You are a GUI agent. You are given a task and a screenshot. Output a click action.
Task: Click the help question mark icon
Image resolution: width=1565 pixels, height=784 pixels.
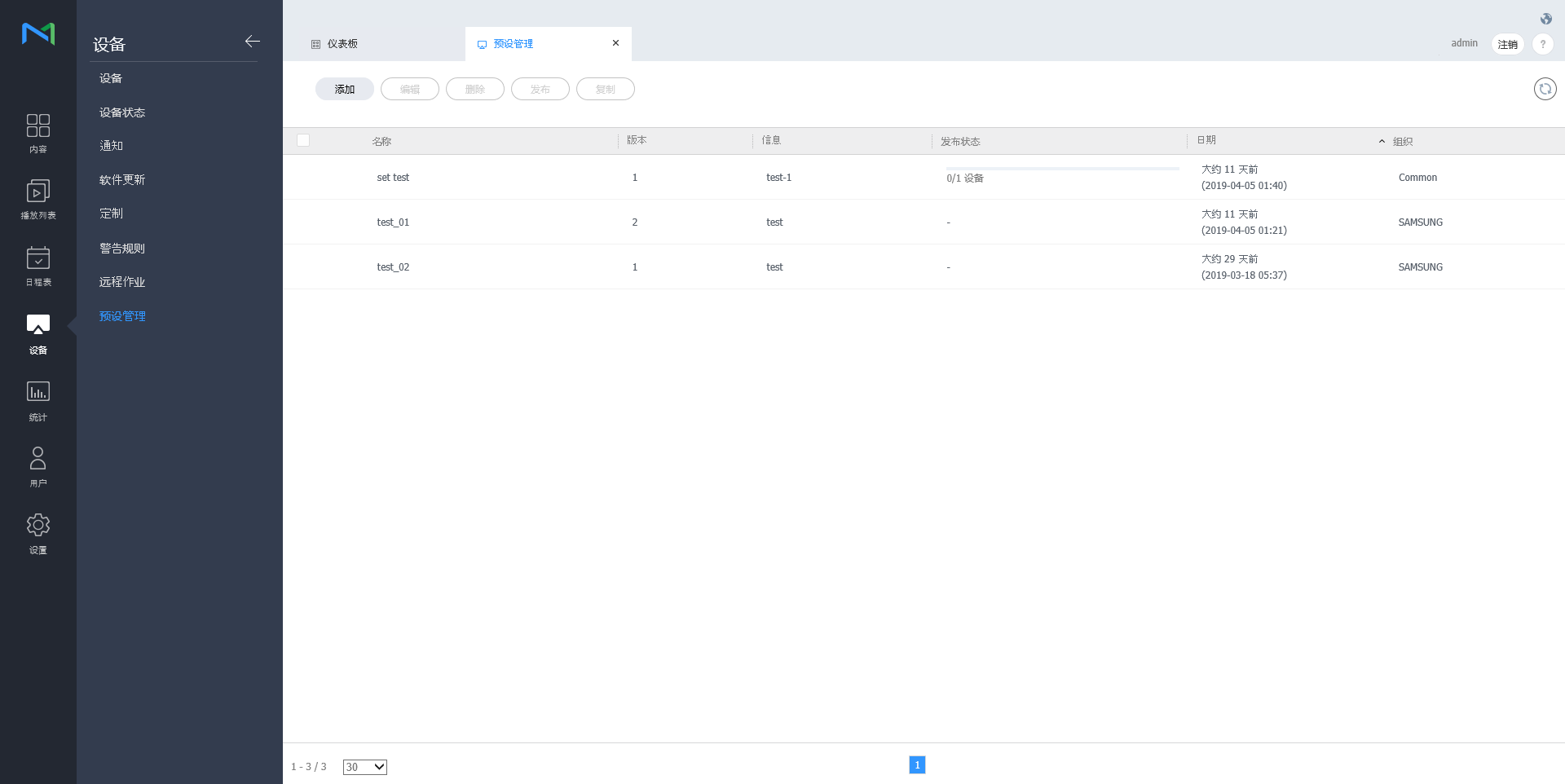coord(1542,44)
